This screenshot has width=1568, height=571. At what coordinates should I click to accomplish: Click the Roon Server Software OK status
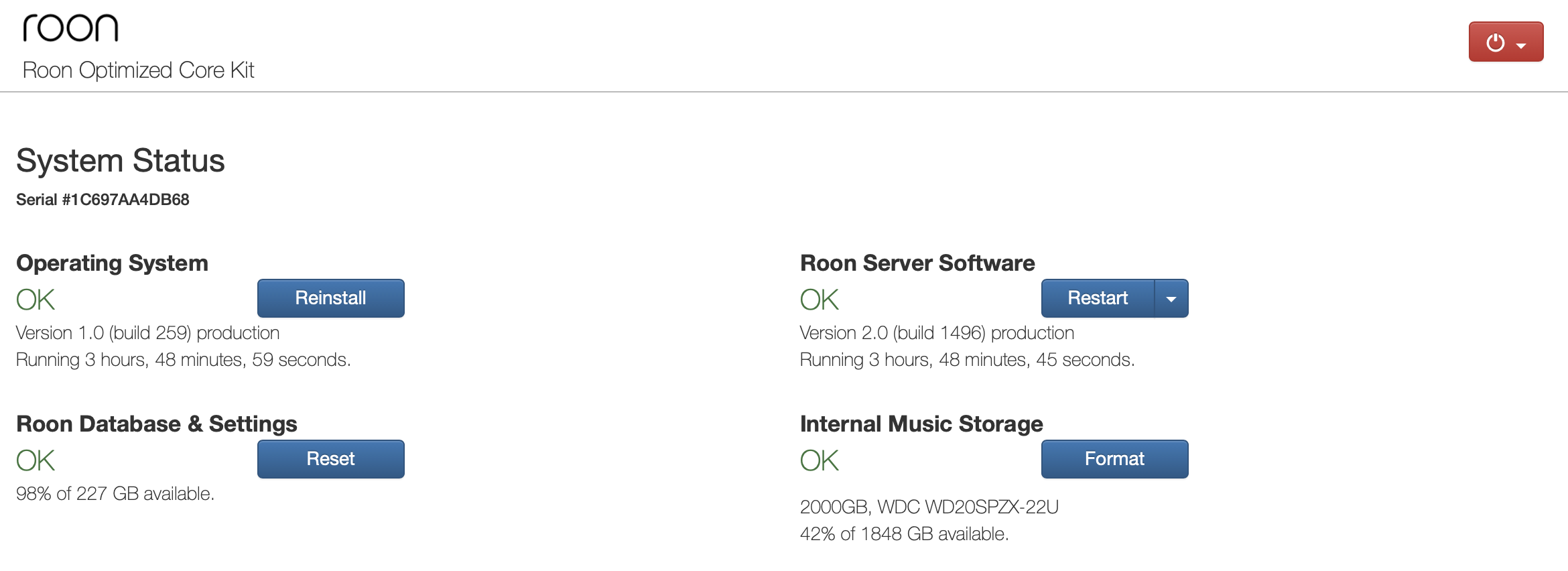tap(820, 300)
